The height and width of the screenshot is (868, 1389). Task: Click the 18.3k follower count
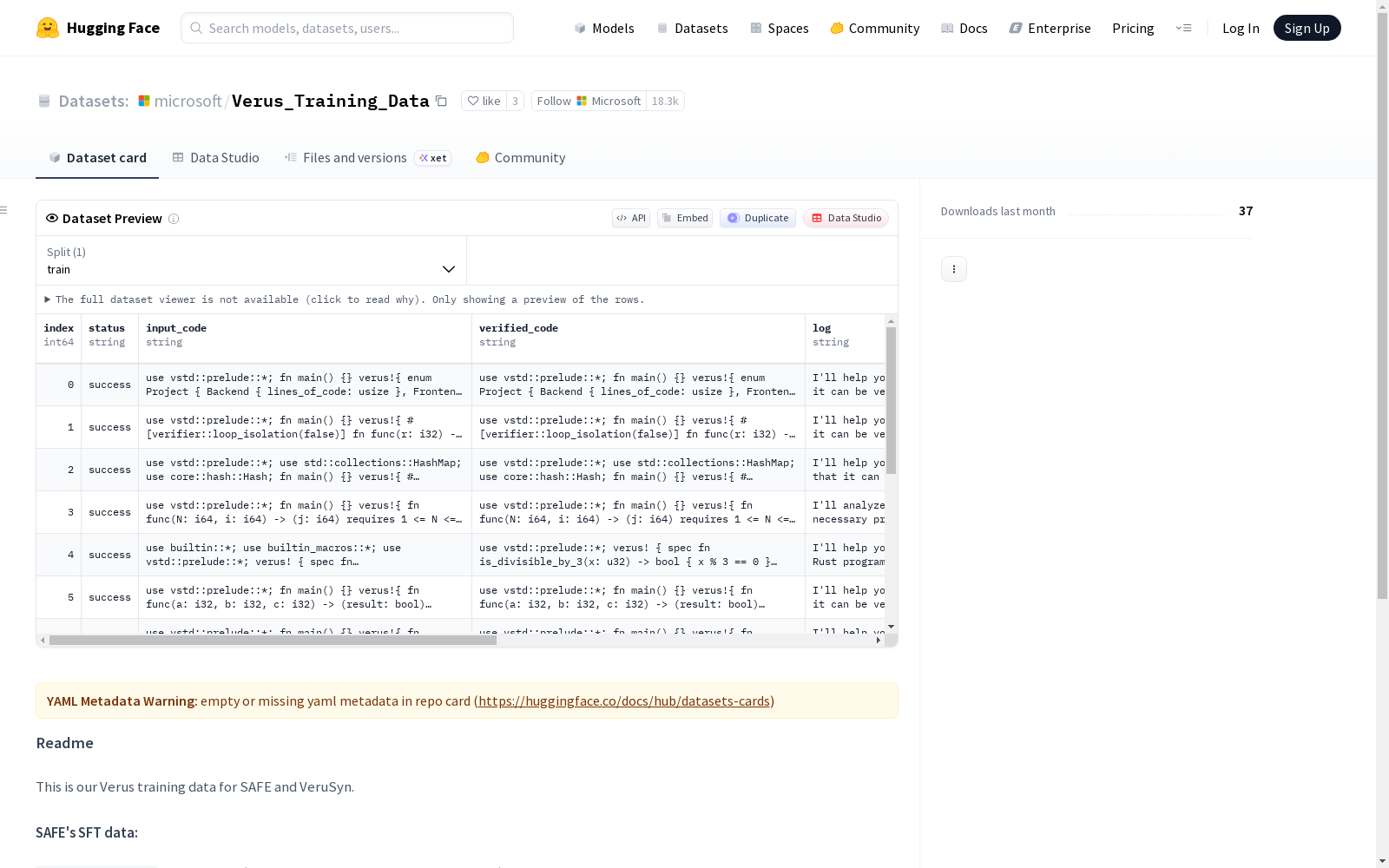[665, 101]
